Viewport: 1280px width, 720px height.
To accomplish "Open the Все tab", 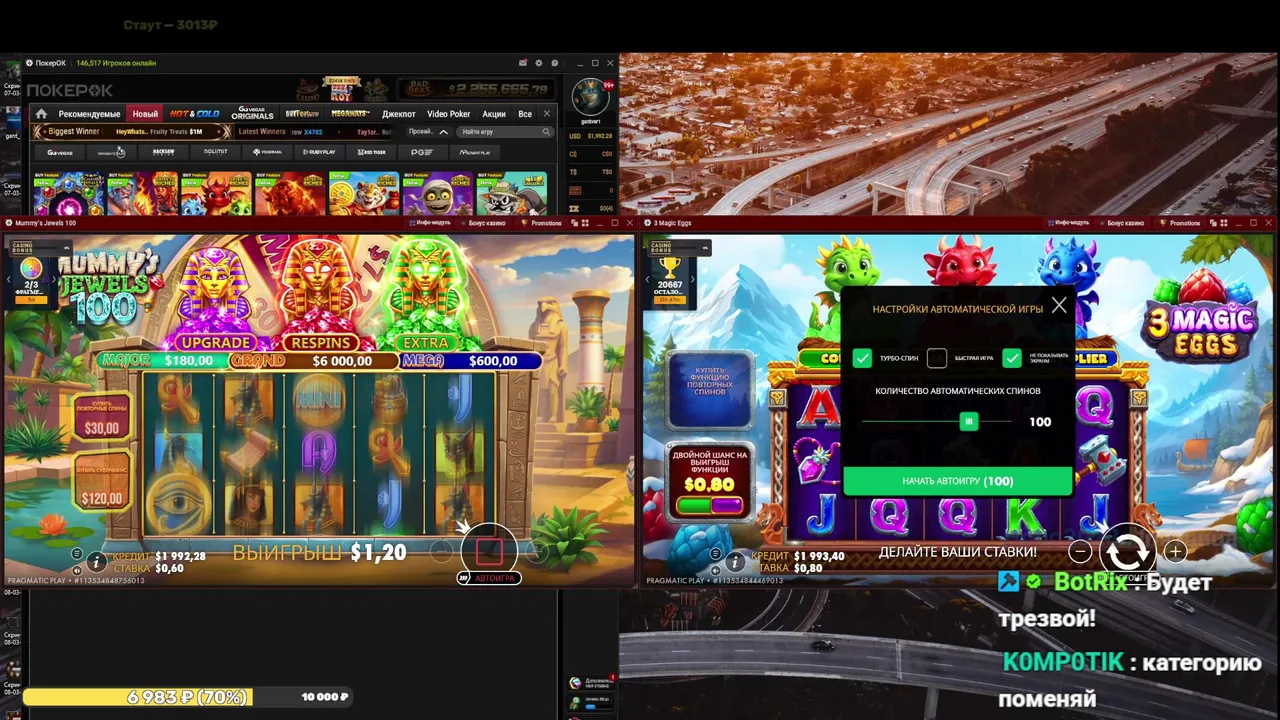I will (x=525, y=114).
